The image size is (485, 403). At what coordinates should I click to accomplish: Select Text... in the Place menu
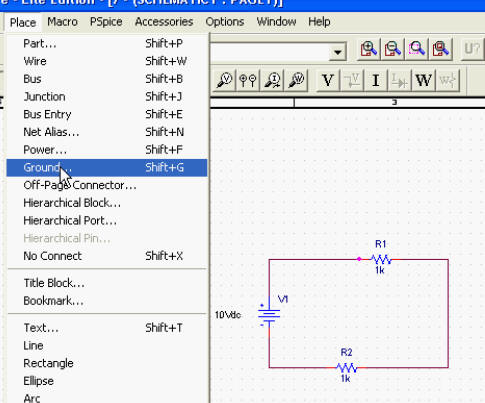(107, 328)
